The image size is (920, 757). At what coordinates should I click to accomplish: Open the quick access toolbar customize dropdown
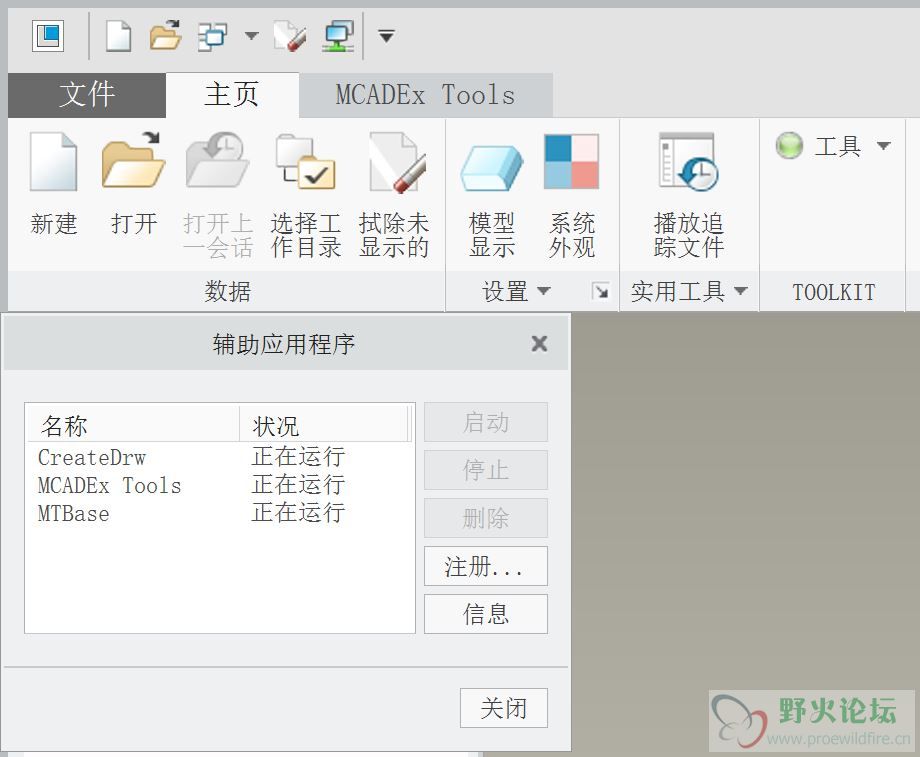point(386,36)
